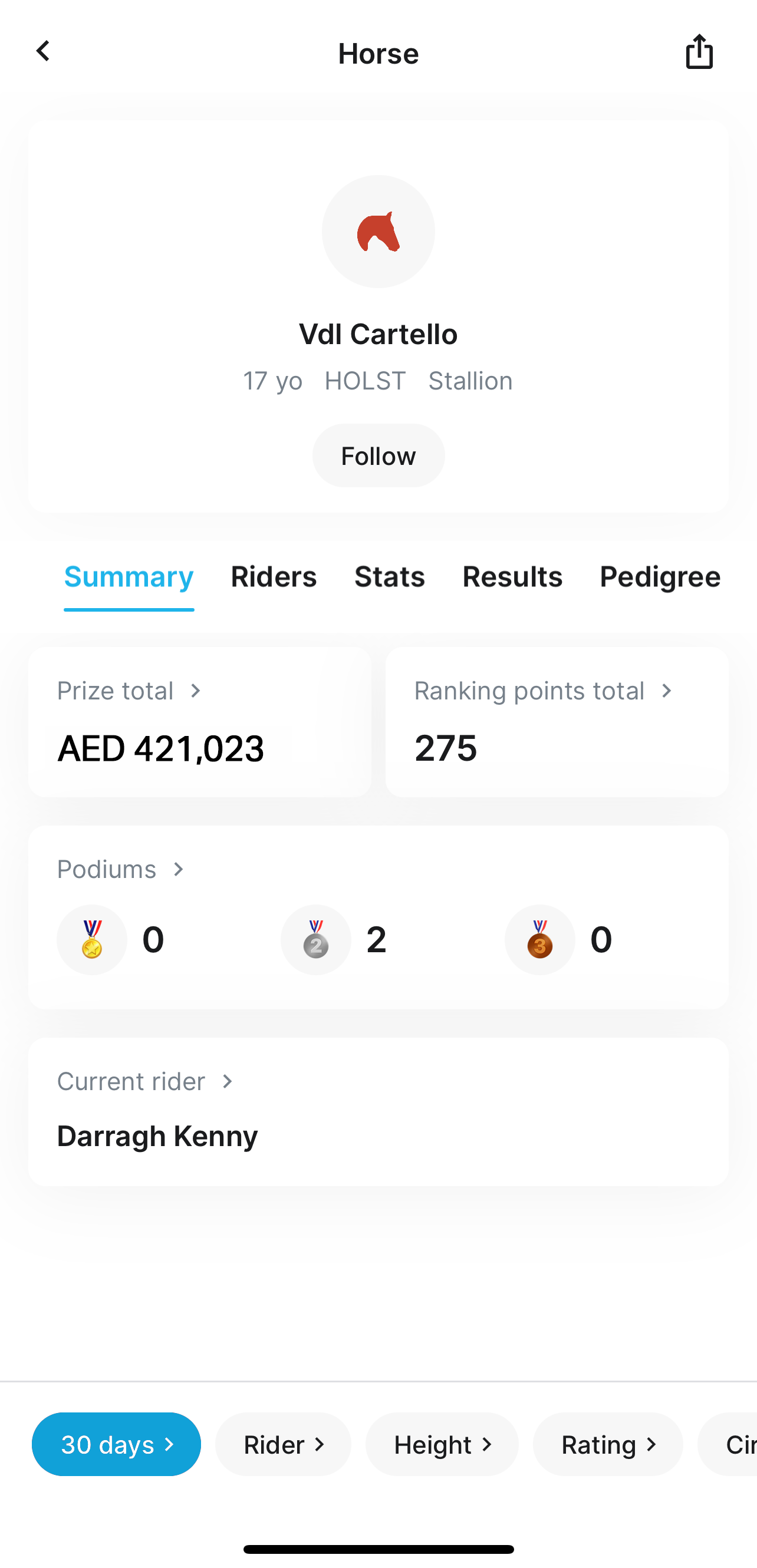Tap the red horse avatar

[x=378, y=232]
